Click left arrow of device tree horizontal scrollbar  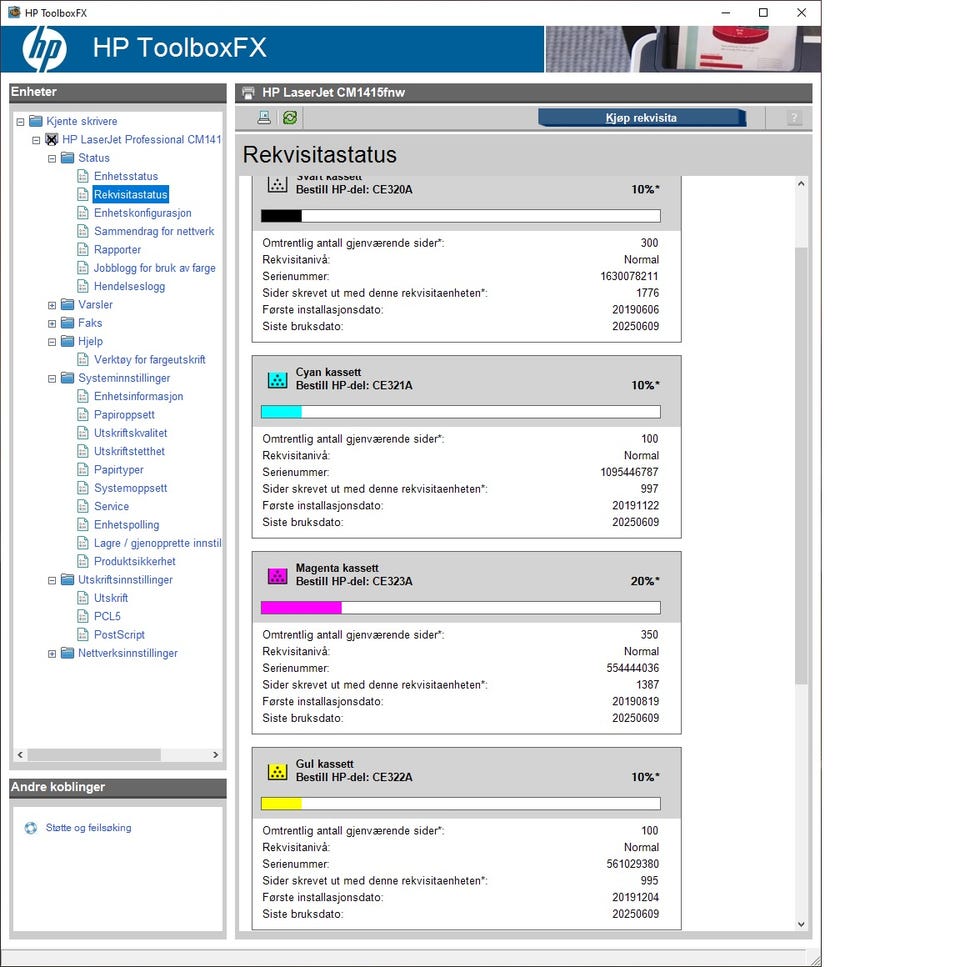[x=20, y=755]
